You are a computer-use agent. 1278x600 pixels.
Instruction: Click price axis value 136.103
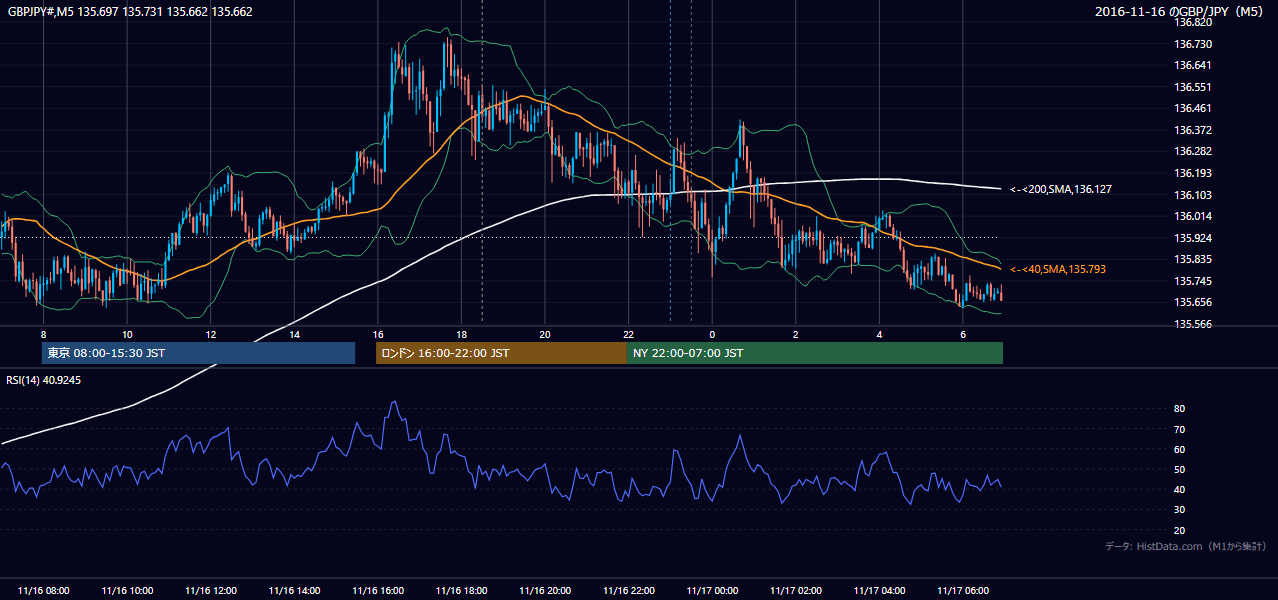tap(1194, 195)
